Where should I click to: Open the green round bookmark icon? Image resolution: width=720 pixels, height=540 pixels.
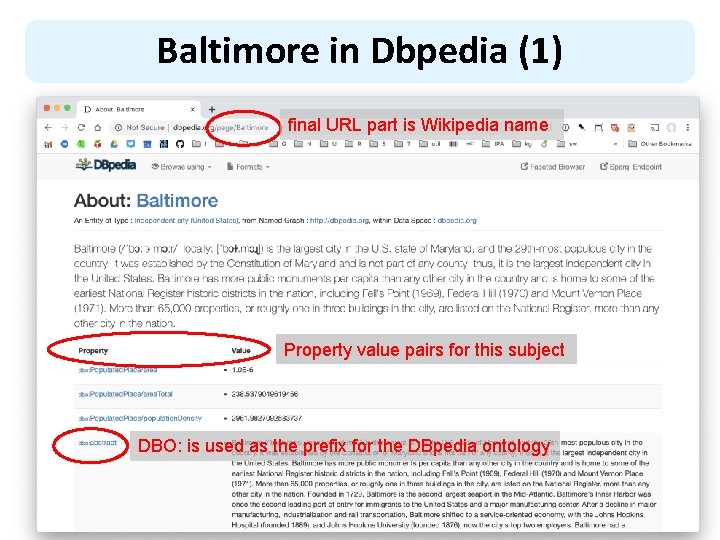pos(81,144)
